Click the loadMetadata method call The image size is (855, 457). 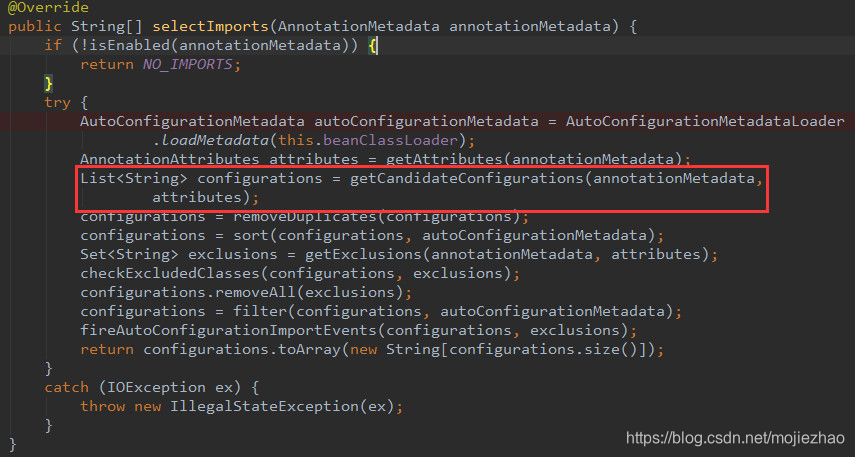pyautogui.click(x=215, y=140)
